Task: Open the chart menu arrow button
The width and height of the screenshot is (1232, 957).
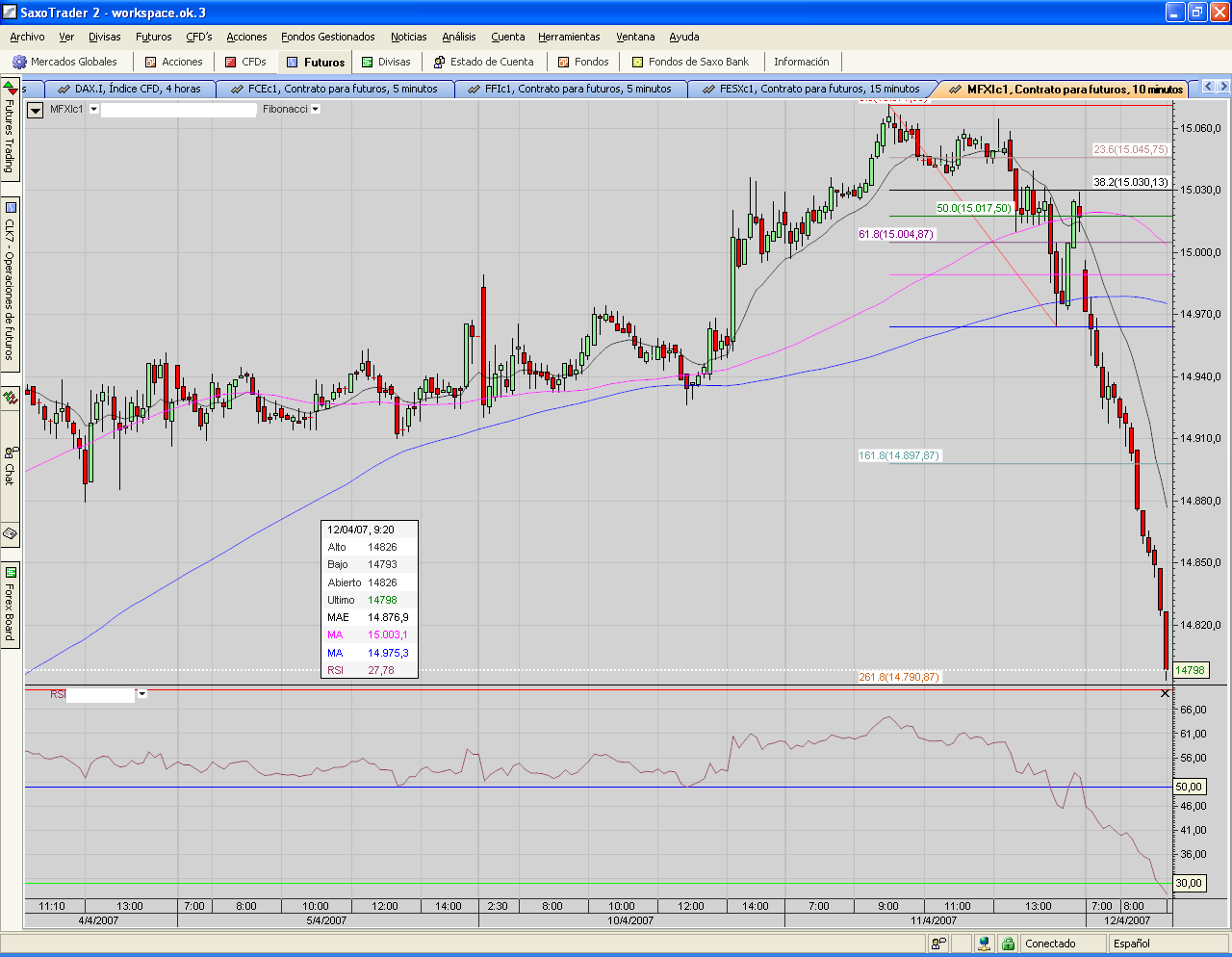Action: (x=36, y=110)
